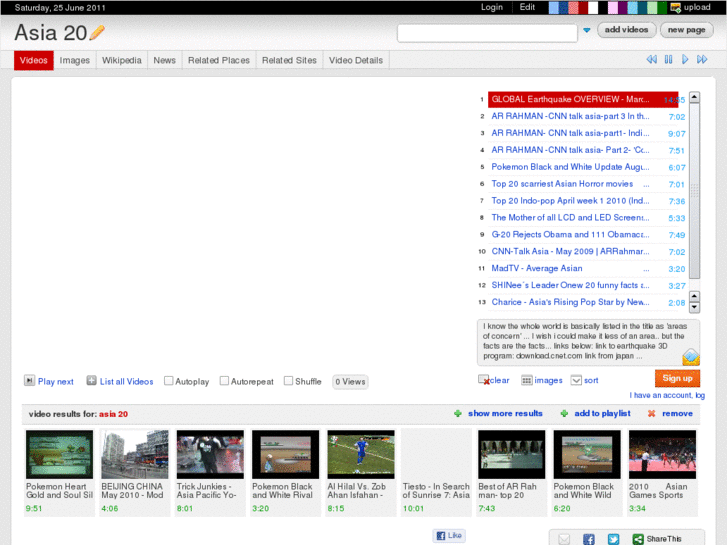The height and width of the screenshot is (545, 727).
Task: Select the dark red color theme swatch
Action: (x=583, y=7)
